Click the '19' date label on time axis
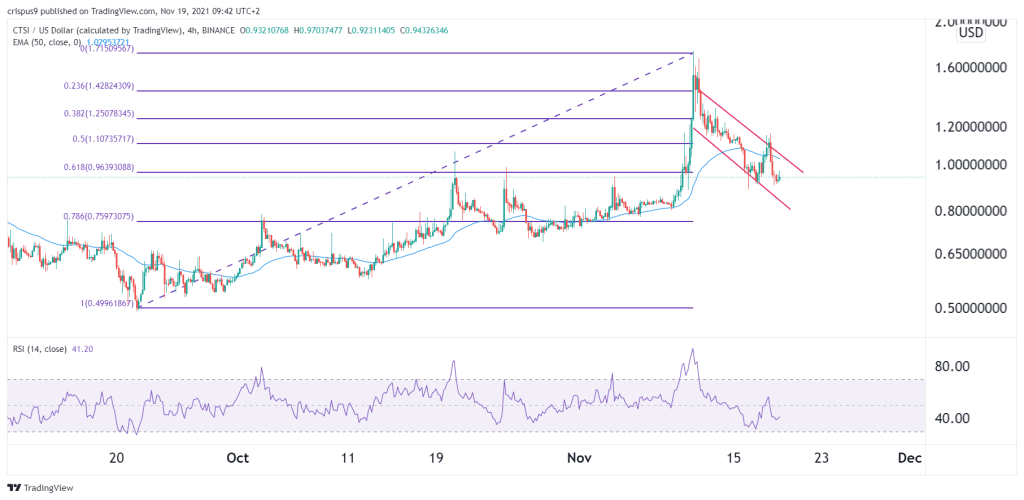1024x500 pixels. pos(437,458)
